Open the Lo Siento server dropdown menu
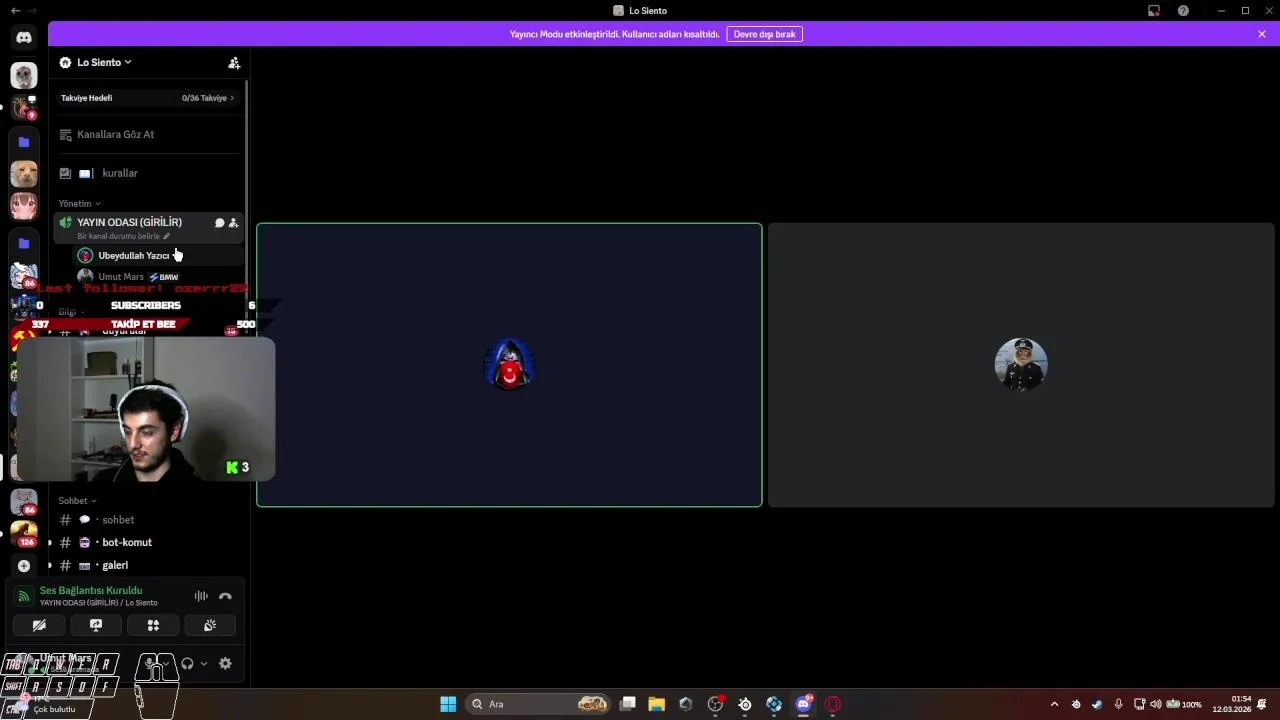 104,62
